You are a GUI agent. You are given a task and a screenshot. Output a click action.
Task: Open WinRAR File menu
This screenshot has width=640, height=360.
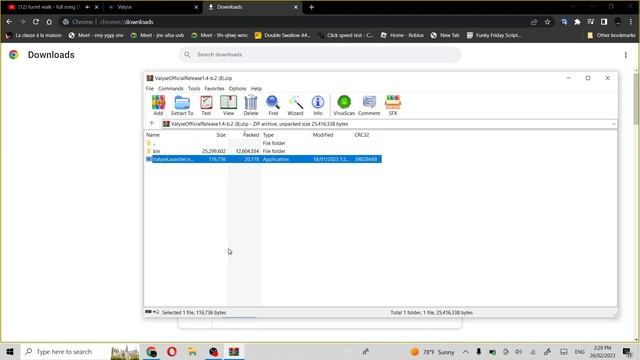pyautogui.click(x=150, y=89)
